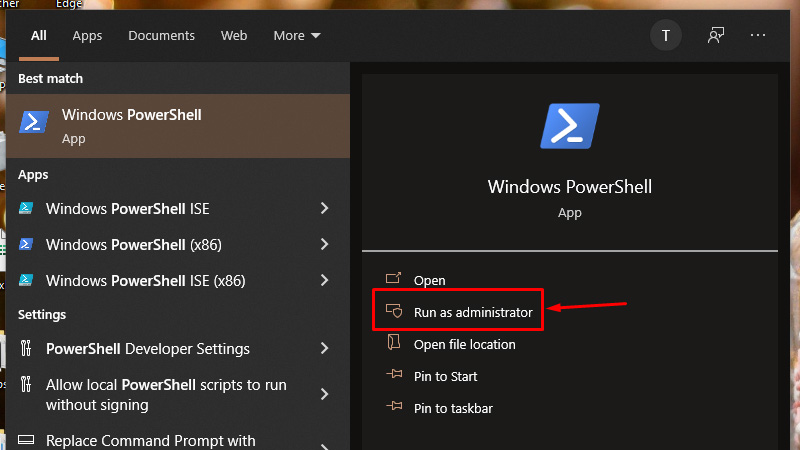Click the large Windows PowerShell logo
The height and width of the screenshot is (450, 800).
569,126
